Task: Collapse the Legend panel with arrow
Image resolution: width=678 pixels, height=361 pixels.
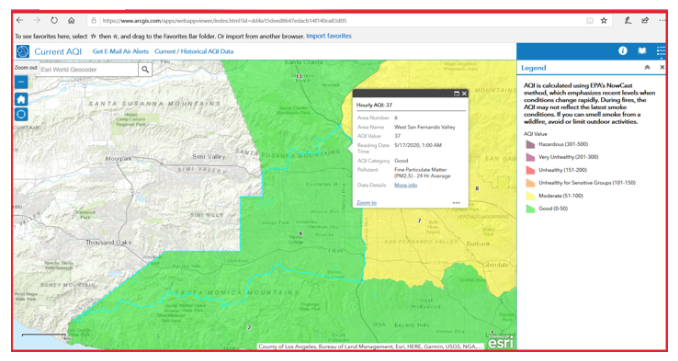Action: (x=647, y=67)
